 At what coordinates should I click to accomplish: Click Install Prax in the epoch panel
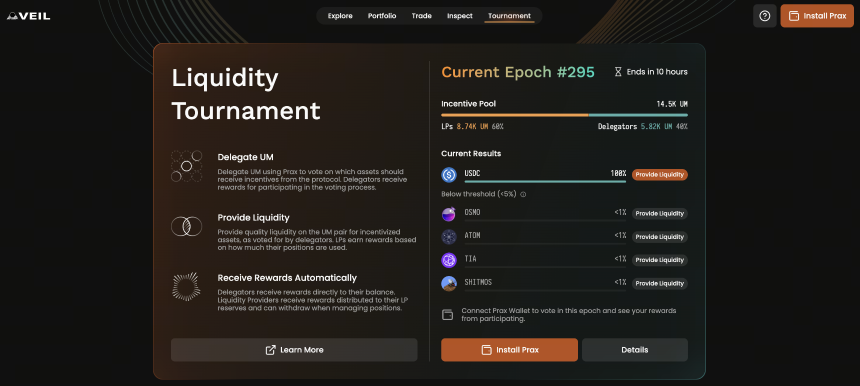509,350
